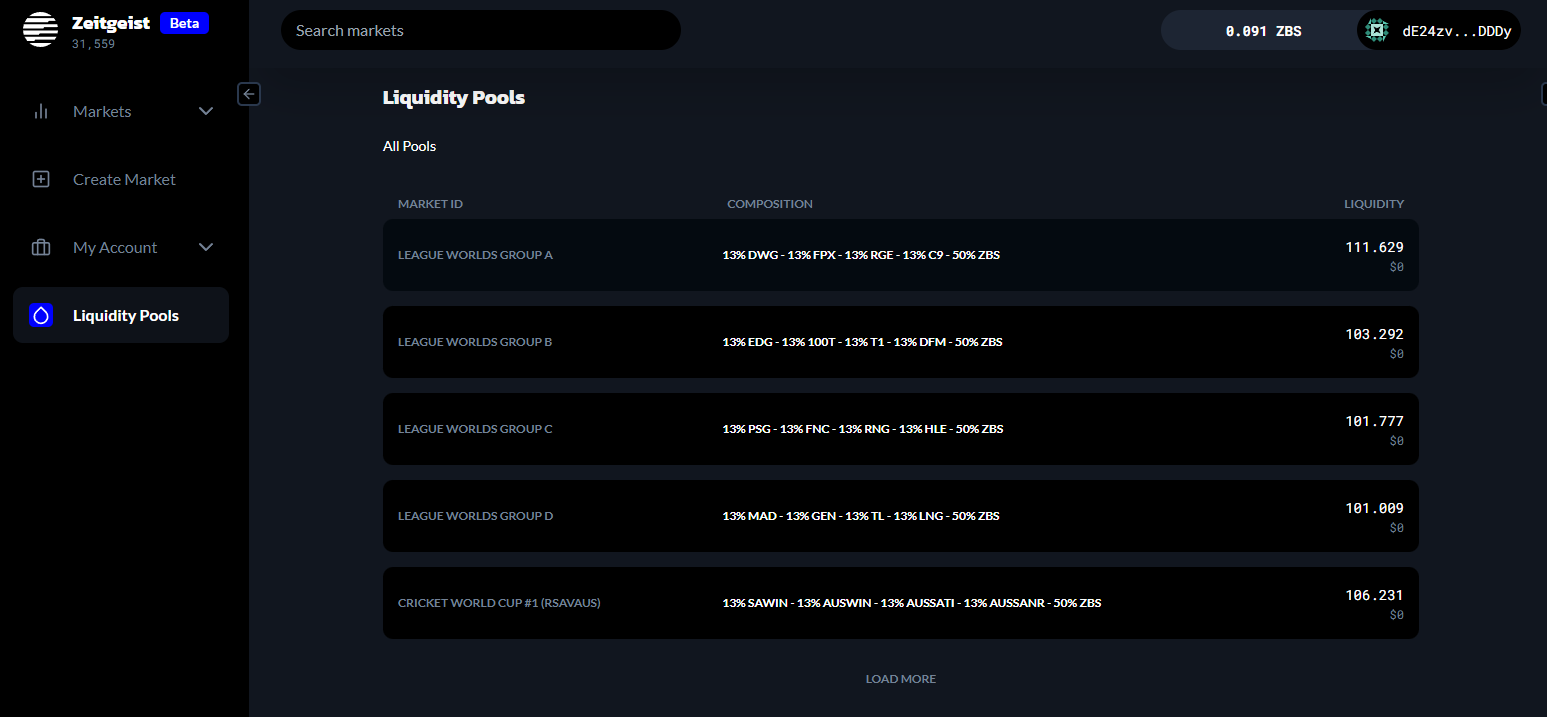Select the My Account briefcase icon
This screenshot has height=717, width=1547.
tap(41, 247)
